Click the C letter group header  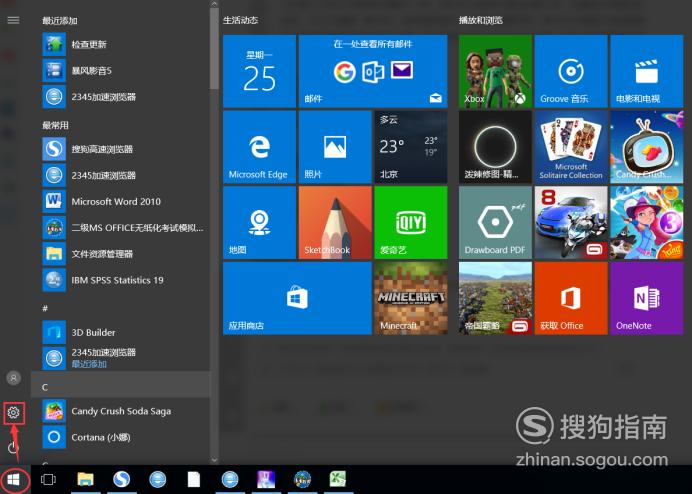[120, 385]
